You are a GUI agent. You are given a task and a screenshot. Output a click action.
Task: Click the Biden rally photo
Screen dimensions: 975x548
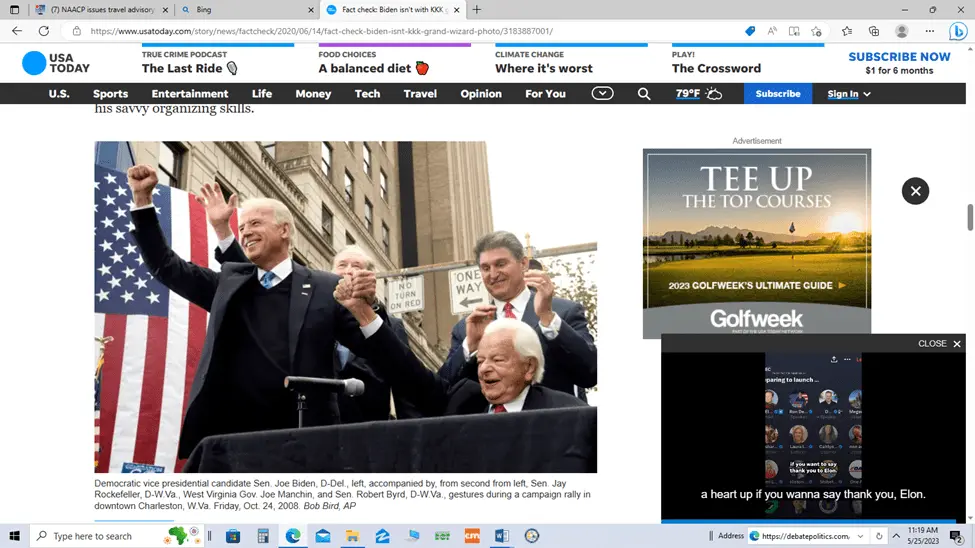tap(346, 307)
